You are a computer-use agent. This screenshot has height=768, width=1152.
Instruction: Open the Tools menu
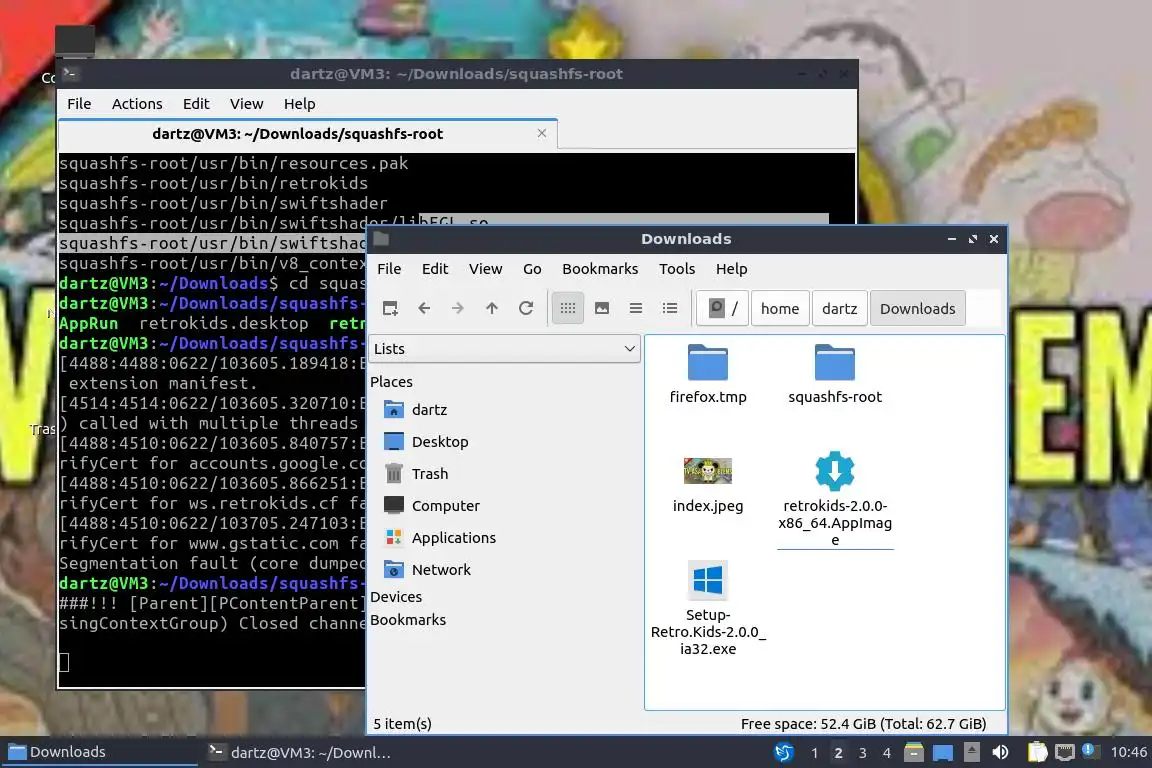677,269
